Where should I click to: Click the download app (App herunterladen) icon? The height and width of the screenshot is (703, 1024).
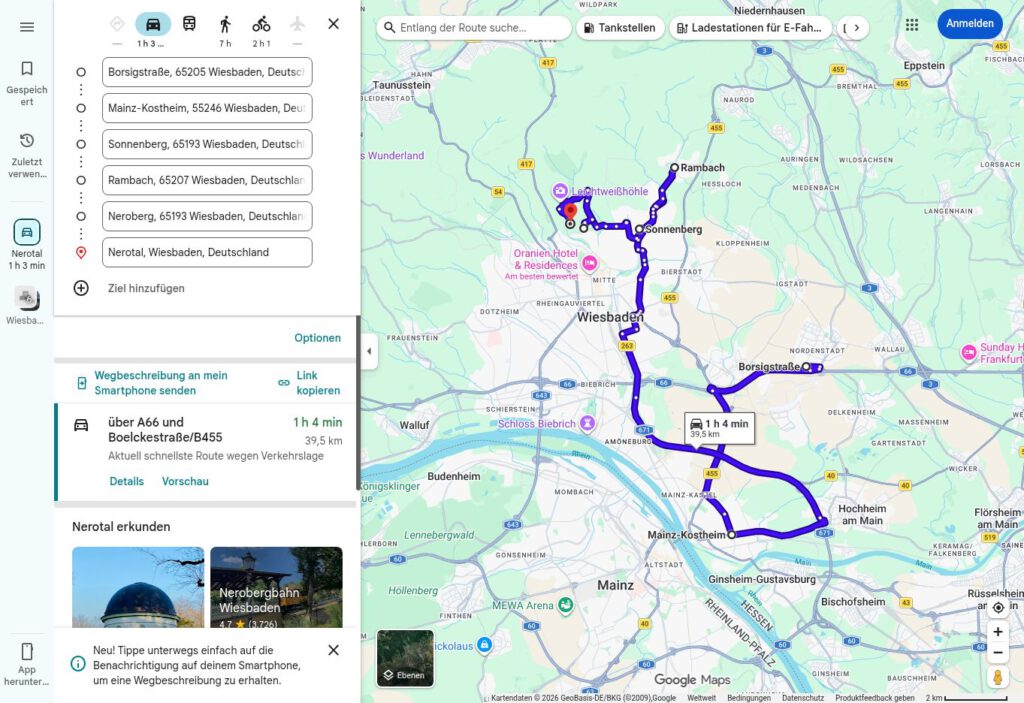tap(27, 651)
